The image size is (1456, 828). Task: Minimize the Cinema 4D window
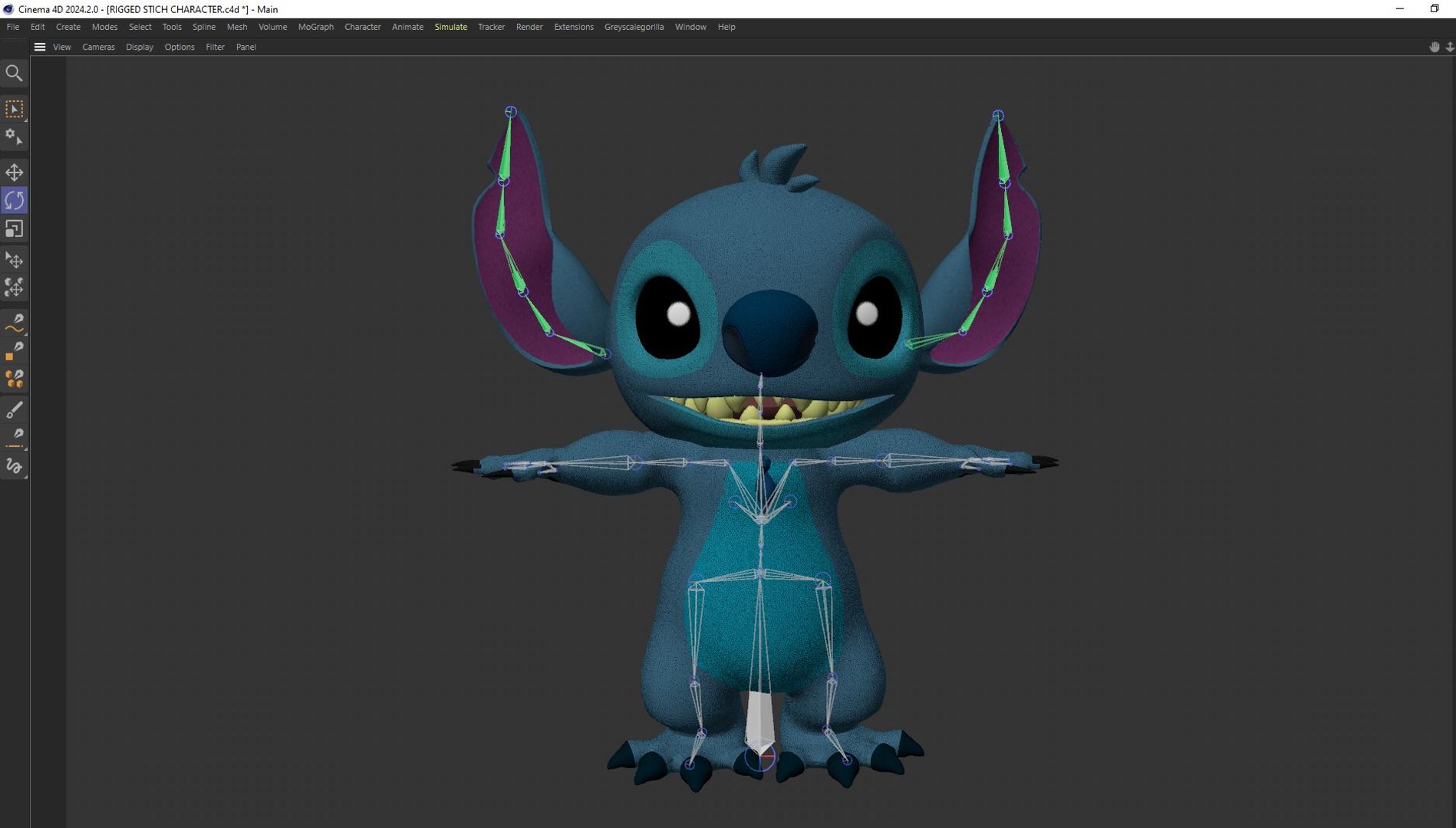click(x=1399, y=9)
